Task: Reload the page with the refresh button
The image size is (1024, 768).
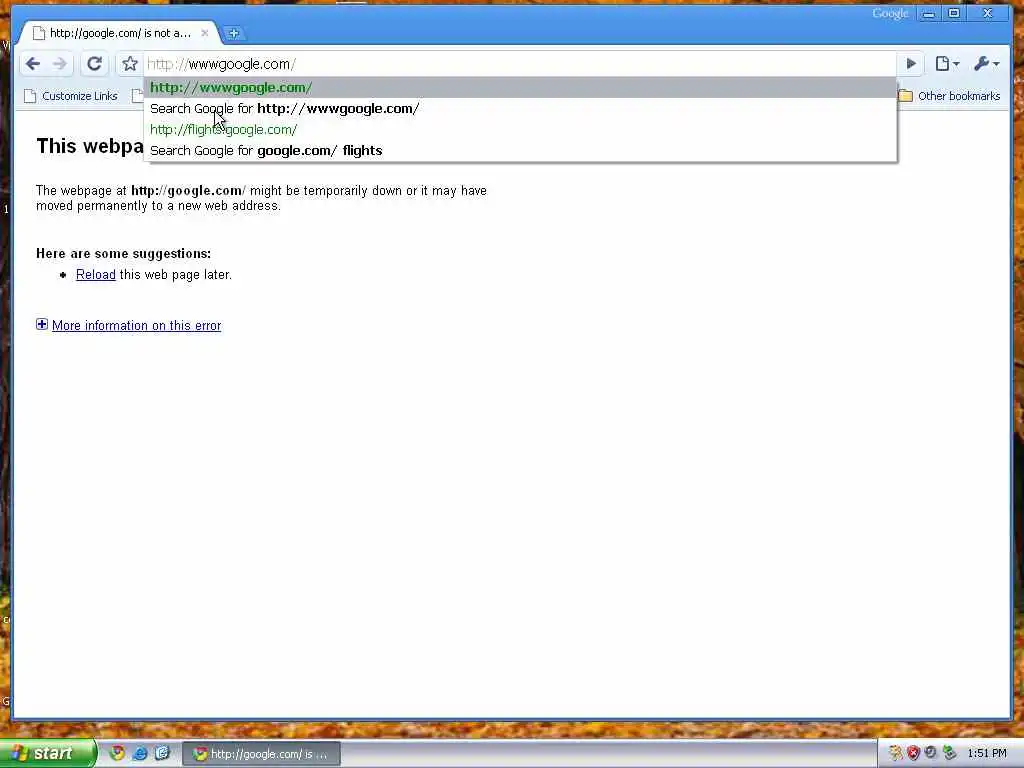Action: [x=95, y=63]
